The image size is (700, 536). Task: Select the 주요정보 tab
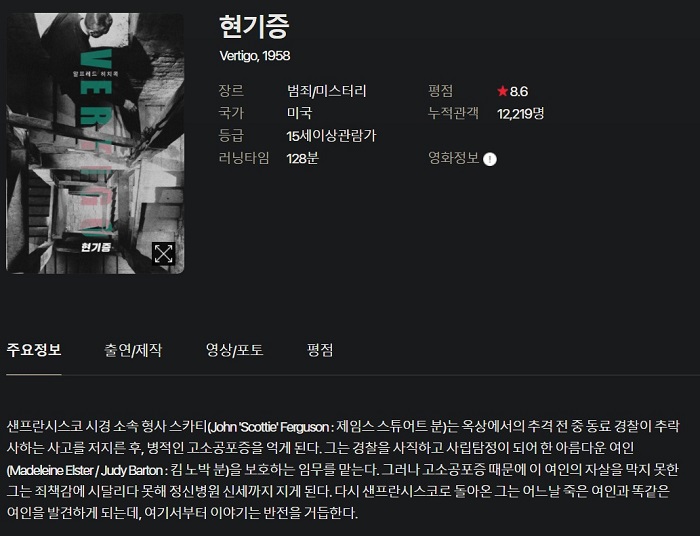pos(34,349)
